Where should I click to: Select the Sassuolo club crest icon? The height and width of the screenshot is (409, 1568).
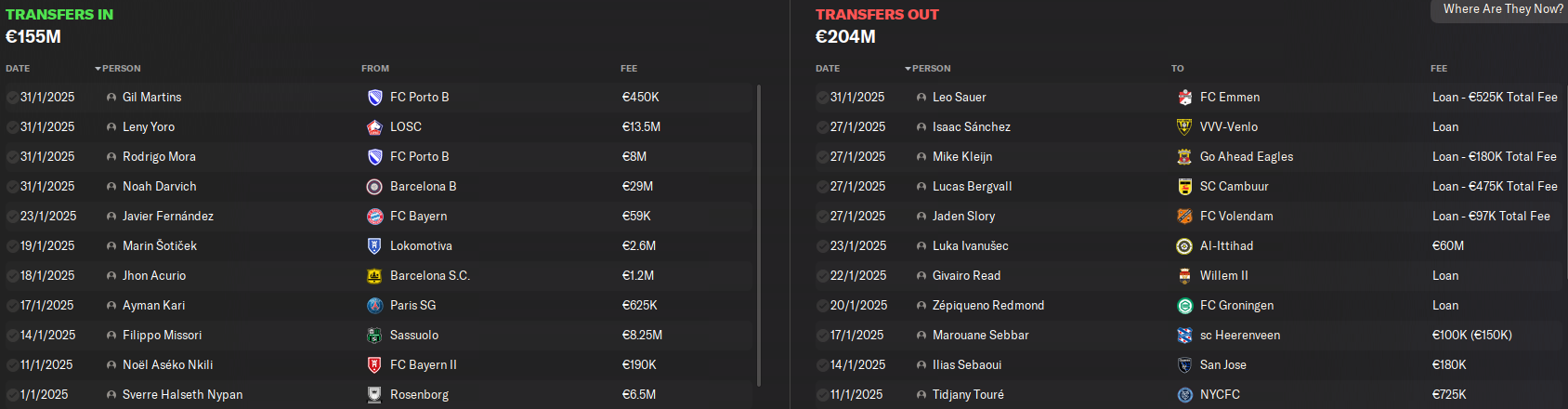[x=374, y=336]
